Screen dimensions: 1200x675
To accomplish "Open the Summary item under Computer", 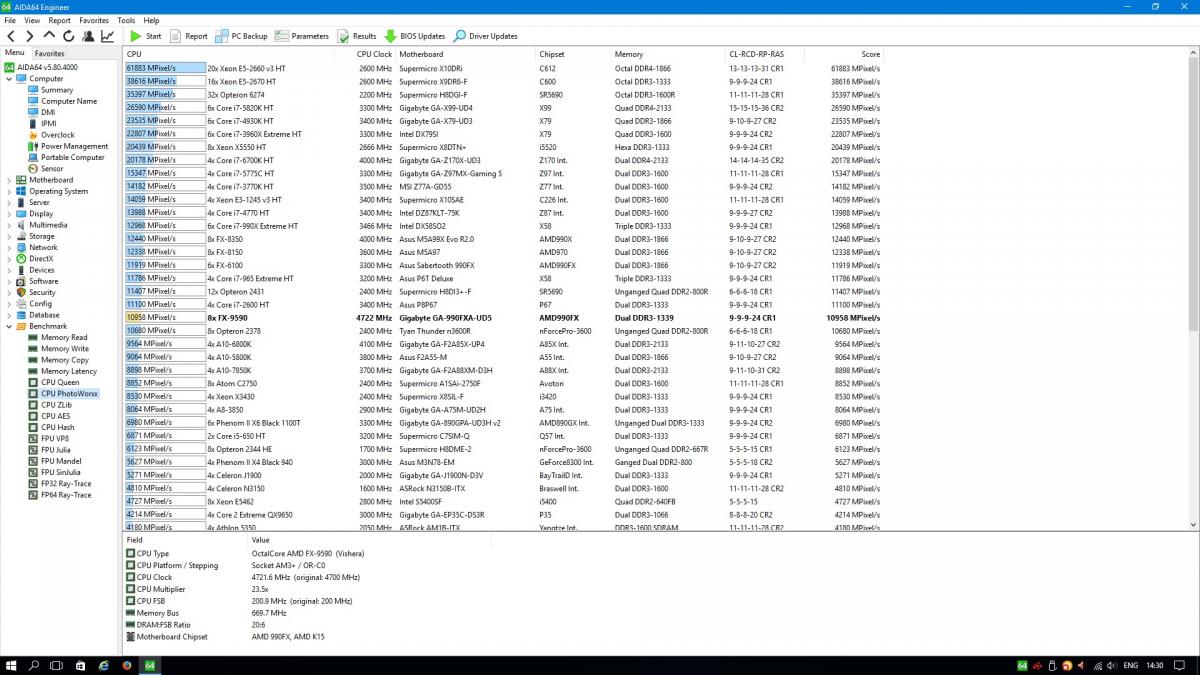I will tap(50, 90).
